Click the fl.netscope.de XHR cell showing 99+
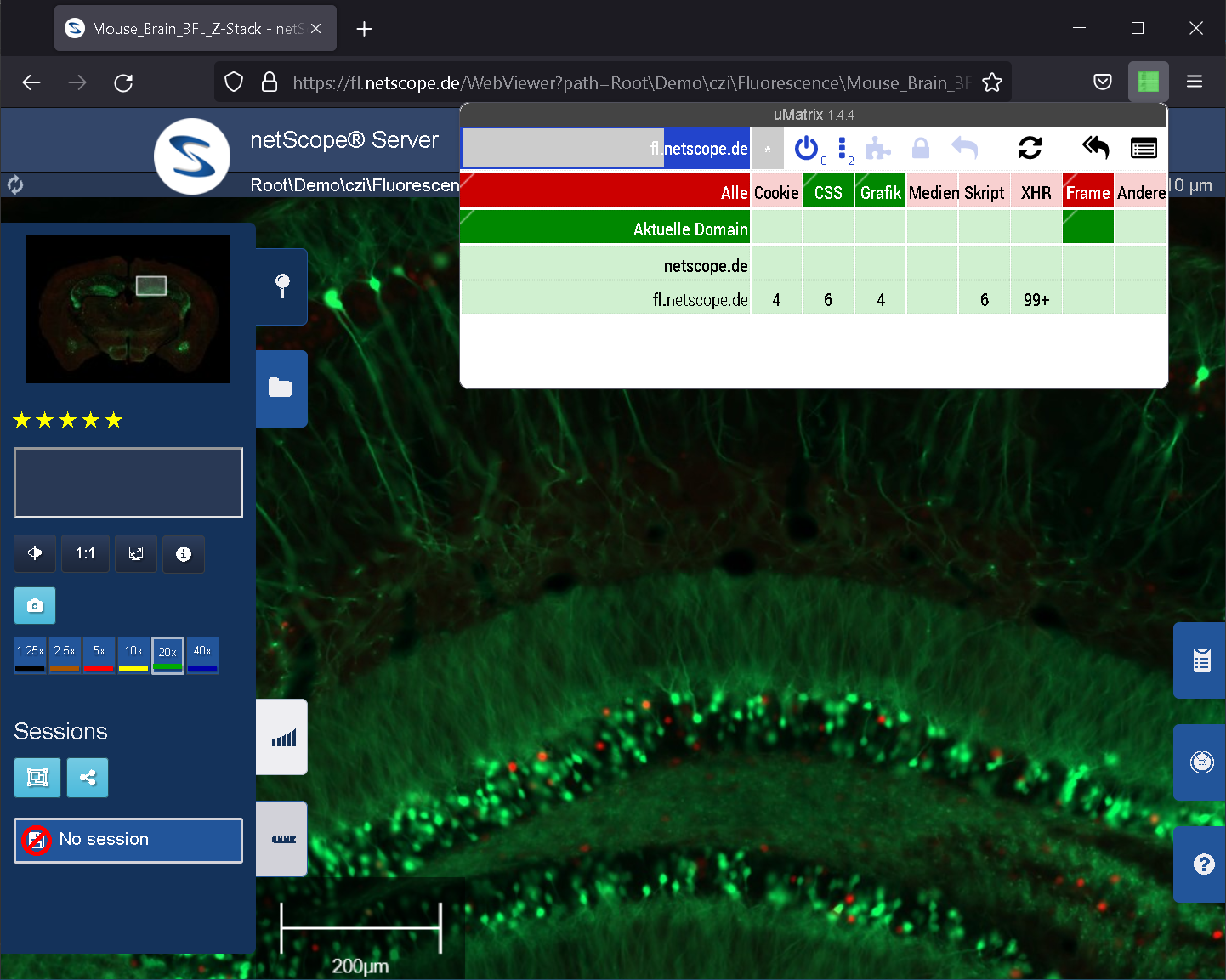1226x980 pixels. [1036, 298]
